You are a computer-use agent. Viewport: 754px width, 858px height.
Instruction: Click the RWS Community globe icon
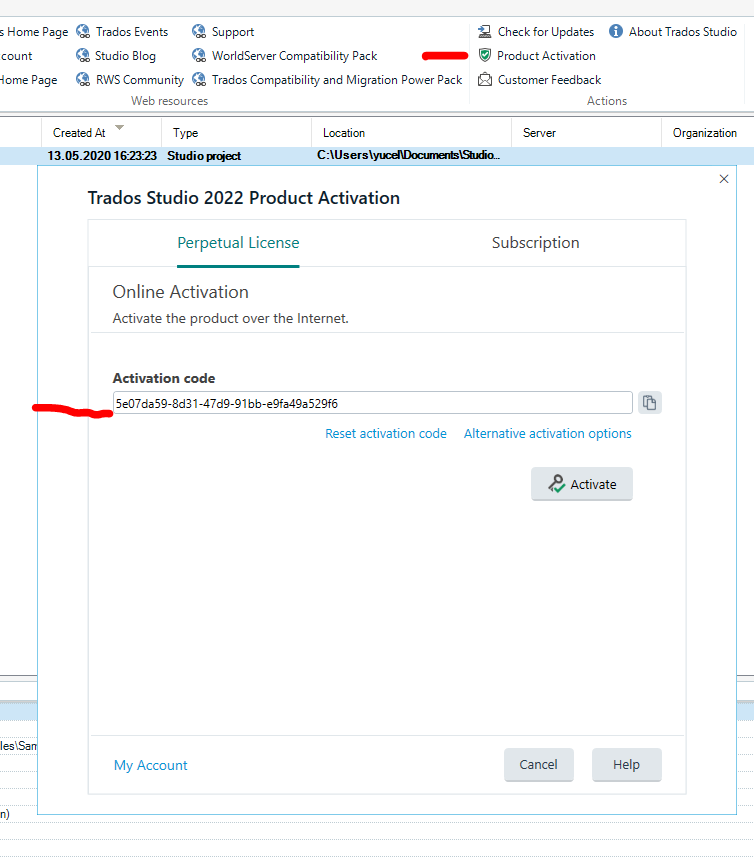pyautogui.click(x=83, y=79)
